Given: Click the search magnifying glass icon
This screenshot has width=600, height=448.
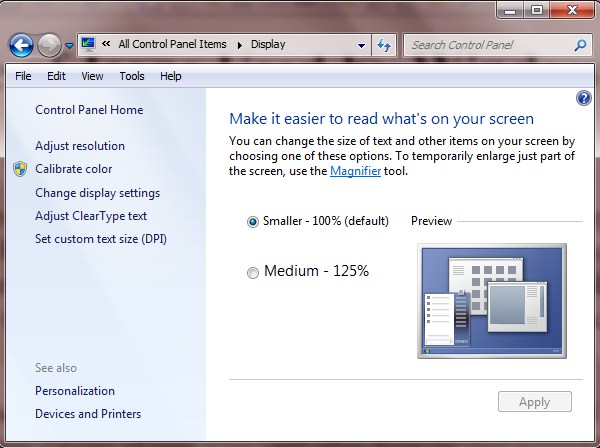Looking at the screenshot, I should 580,45.
